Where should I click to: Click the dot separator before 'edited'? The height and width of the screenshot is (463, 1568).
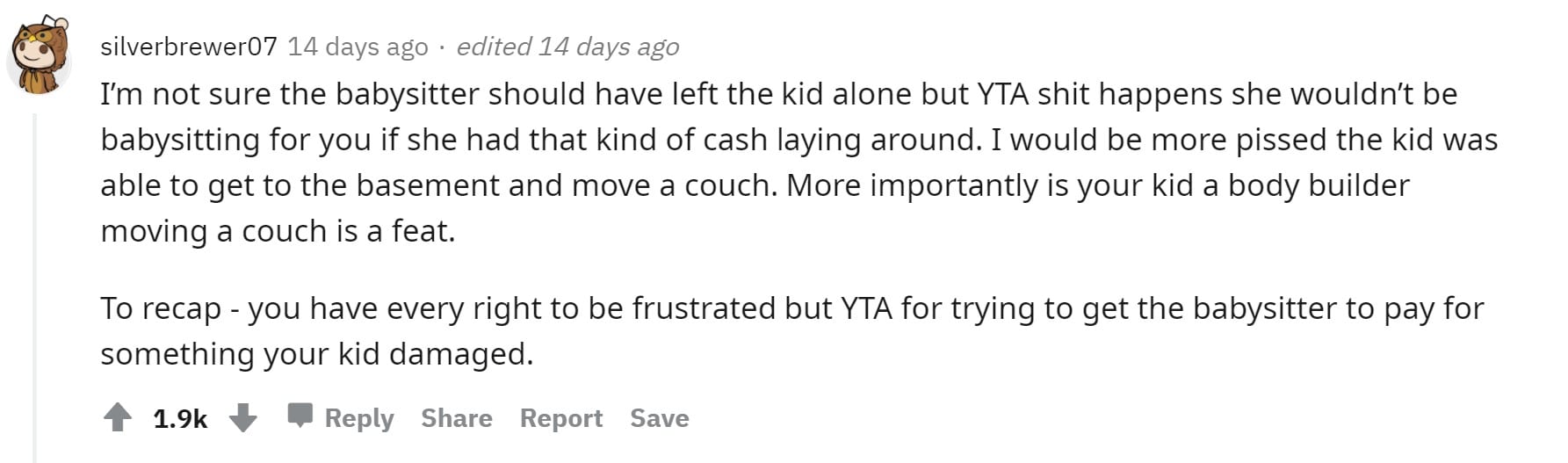[442, 48]
